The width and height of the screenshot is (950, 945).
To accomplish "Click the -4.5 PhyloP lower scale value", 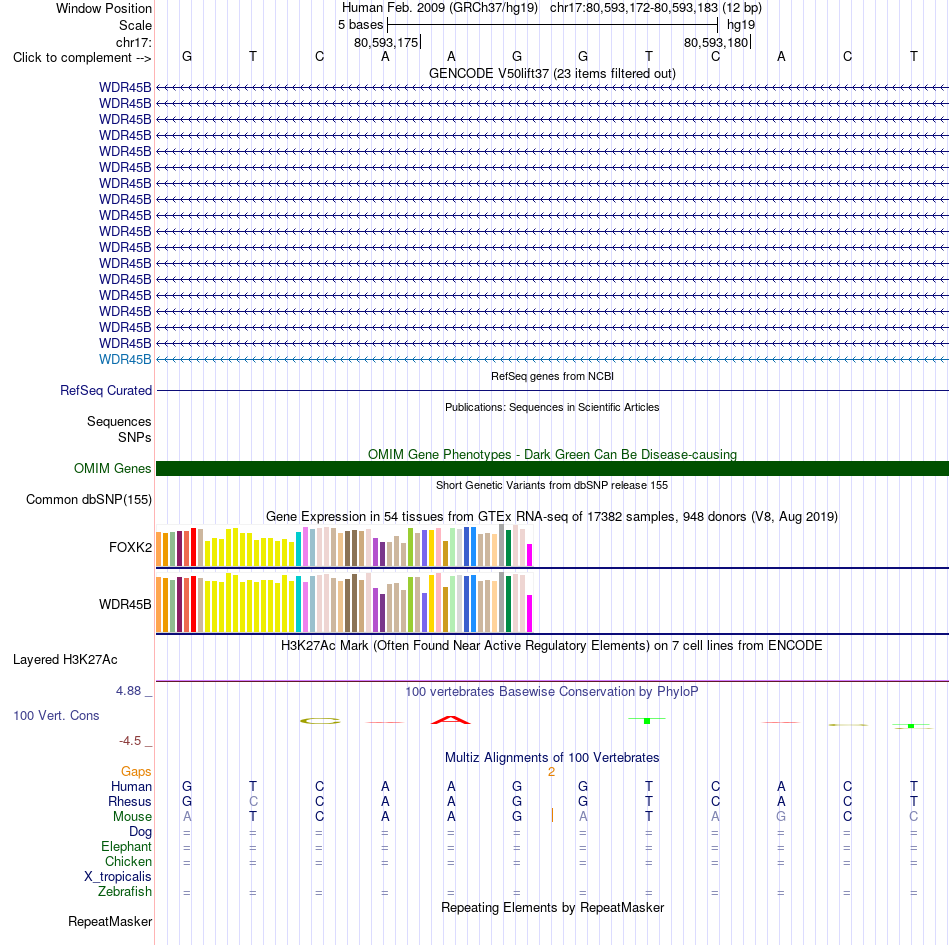I will [x=130, y=741].
